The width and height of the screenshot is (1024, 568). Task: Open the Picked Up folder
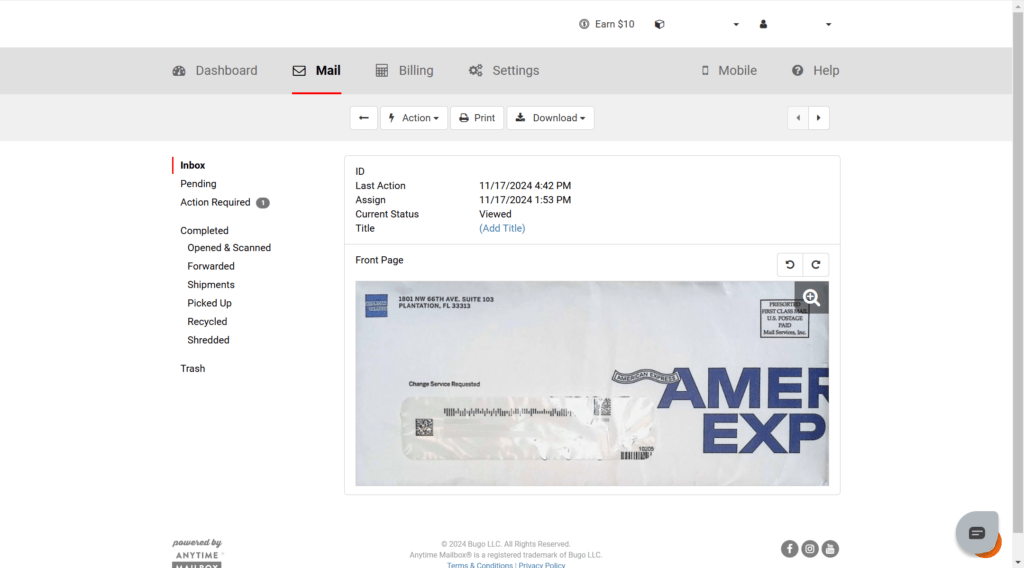coord(210,303)
